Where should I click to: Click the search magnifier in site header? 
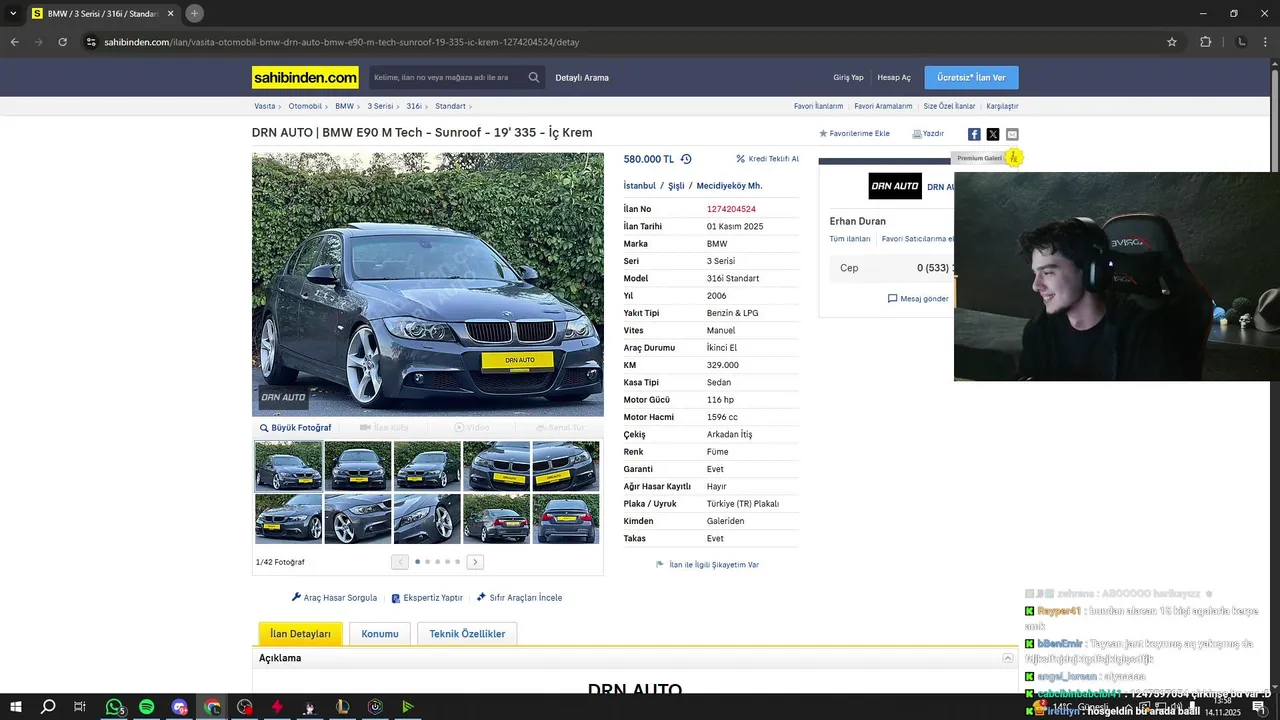534,77
